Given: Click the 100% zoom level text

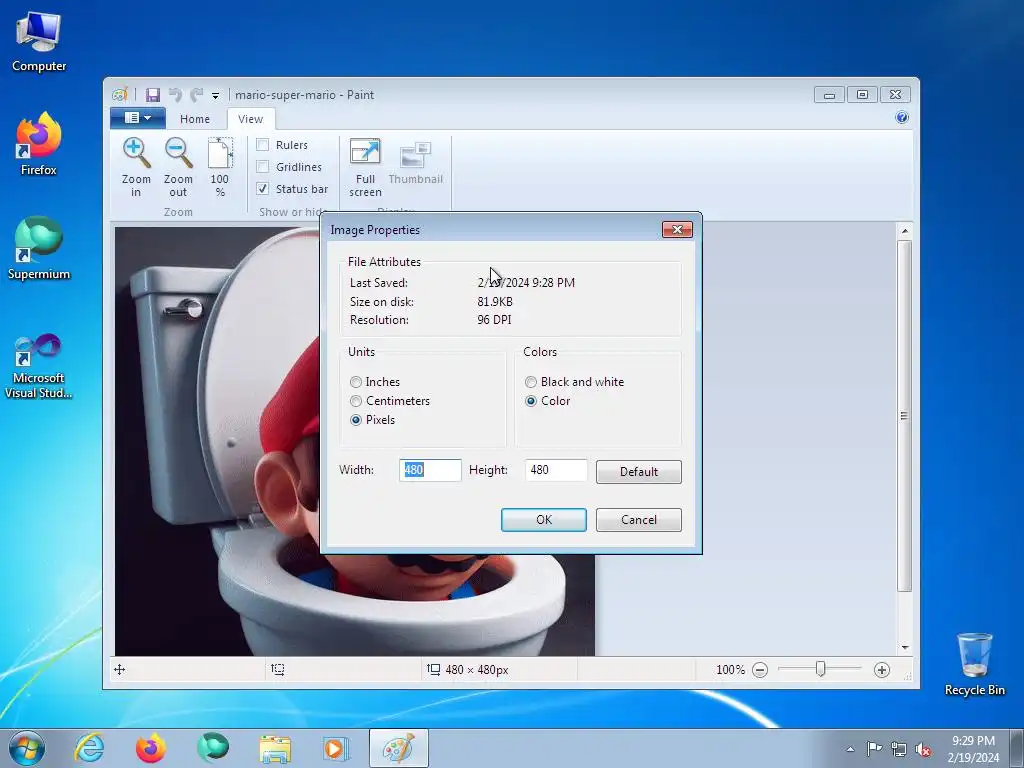Looking at the screenshot, I should [730, 669].
